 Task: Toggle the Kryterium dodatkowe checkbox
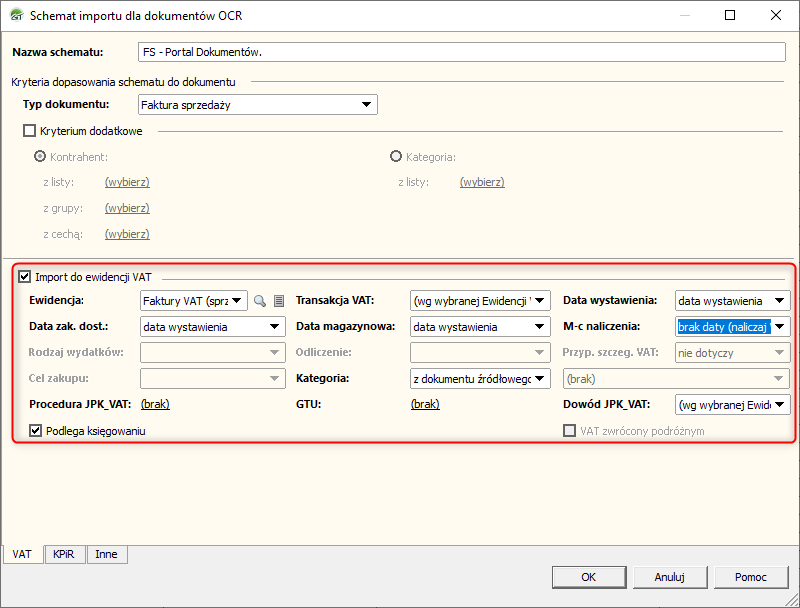point(30,131)
